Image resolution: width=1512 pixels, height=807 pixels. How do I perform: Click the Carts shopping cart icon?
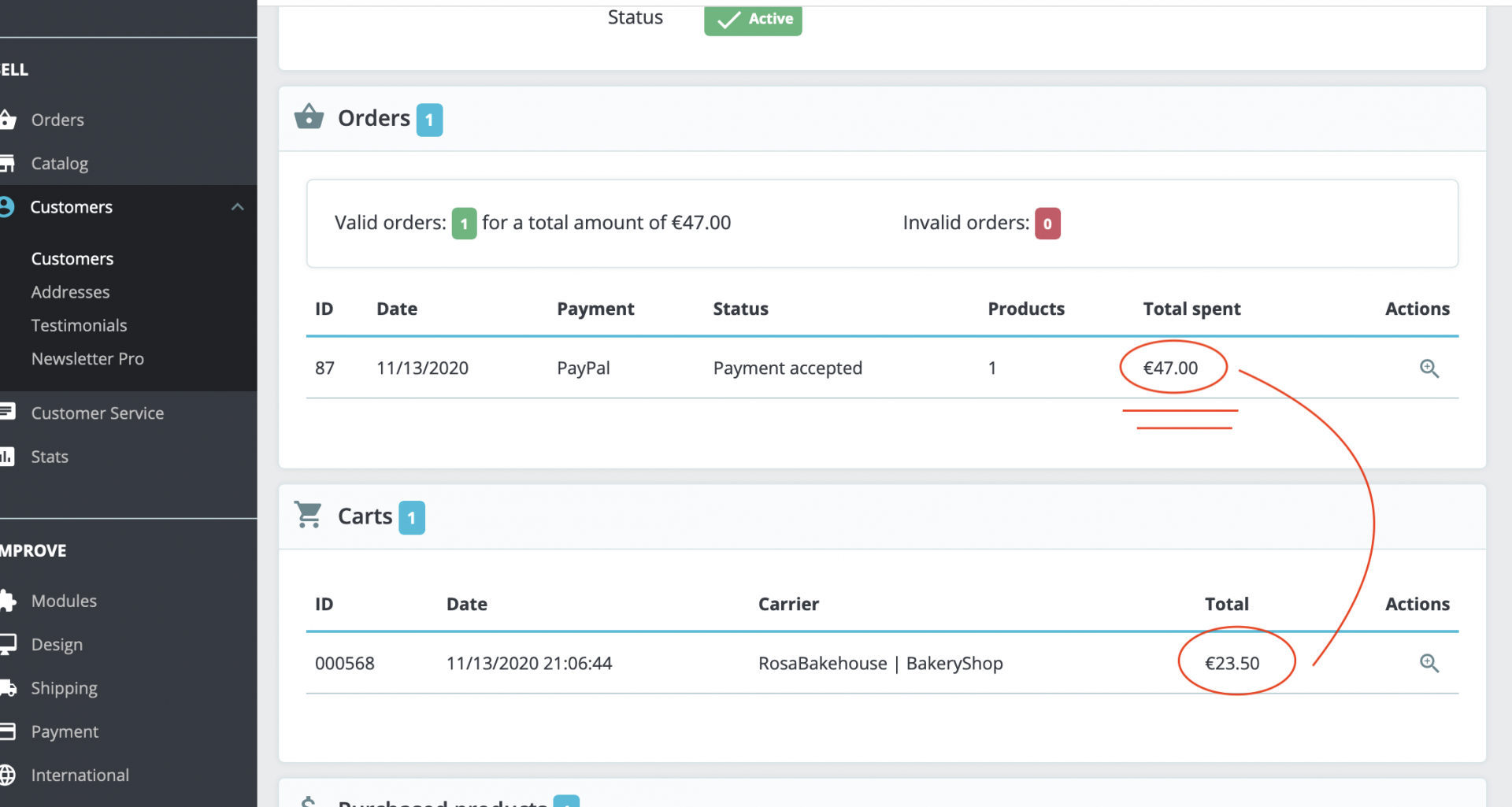[308, 515]
